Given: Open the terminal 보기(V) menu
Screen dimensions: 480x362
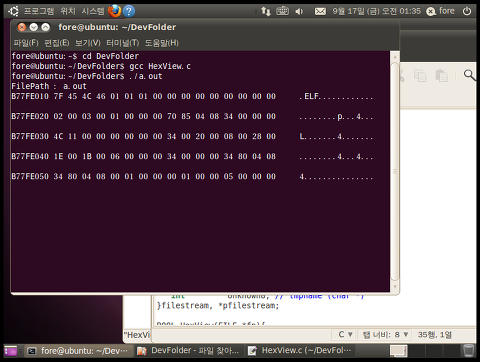Looking at the screenshot, I should [x=88, y=43].
